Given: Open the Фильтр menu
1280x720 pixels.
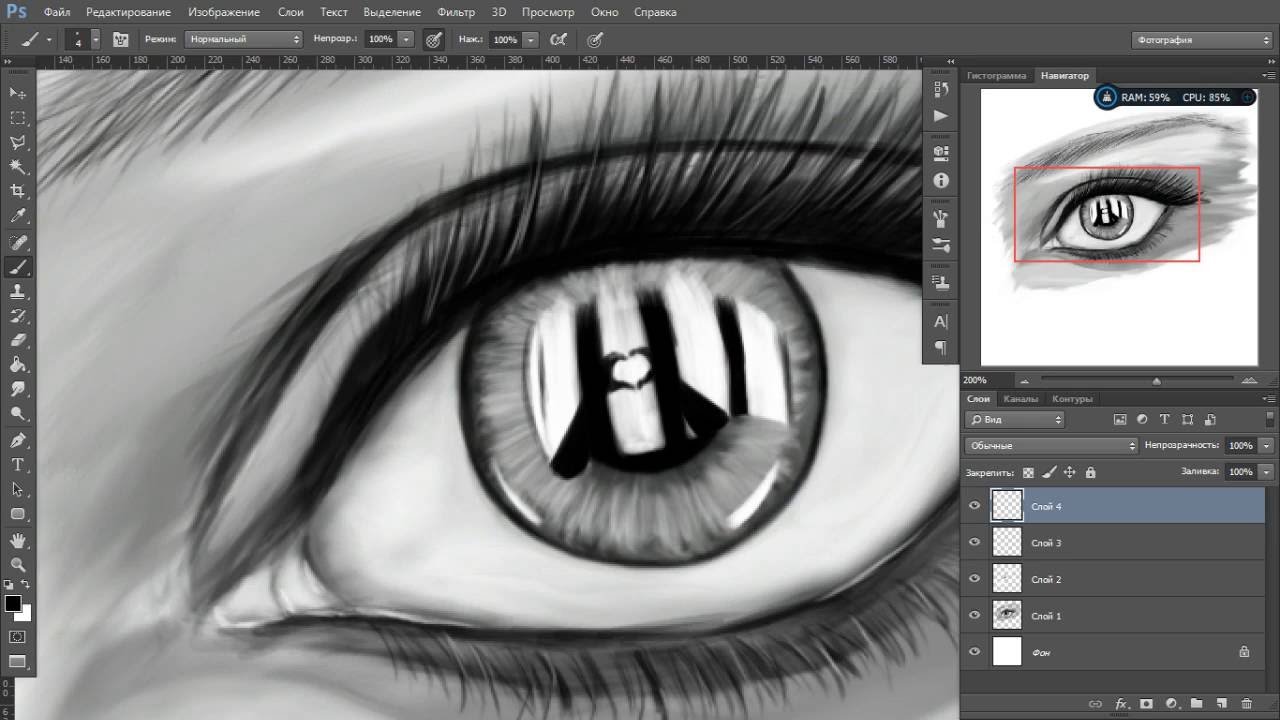Looking at the screenshot, I should (x=456, y=12).
